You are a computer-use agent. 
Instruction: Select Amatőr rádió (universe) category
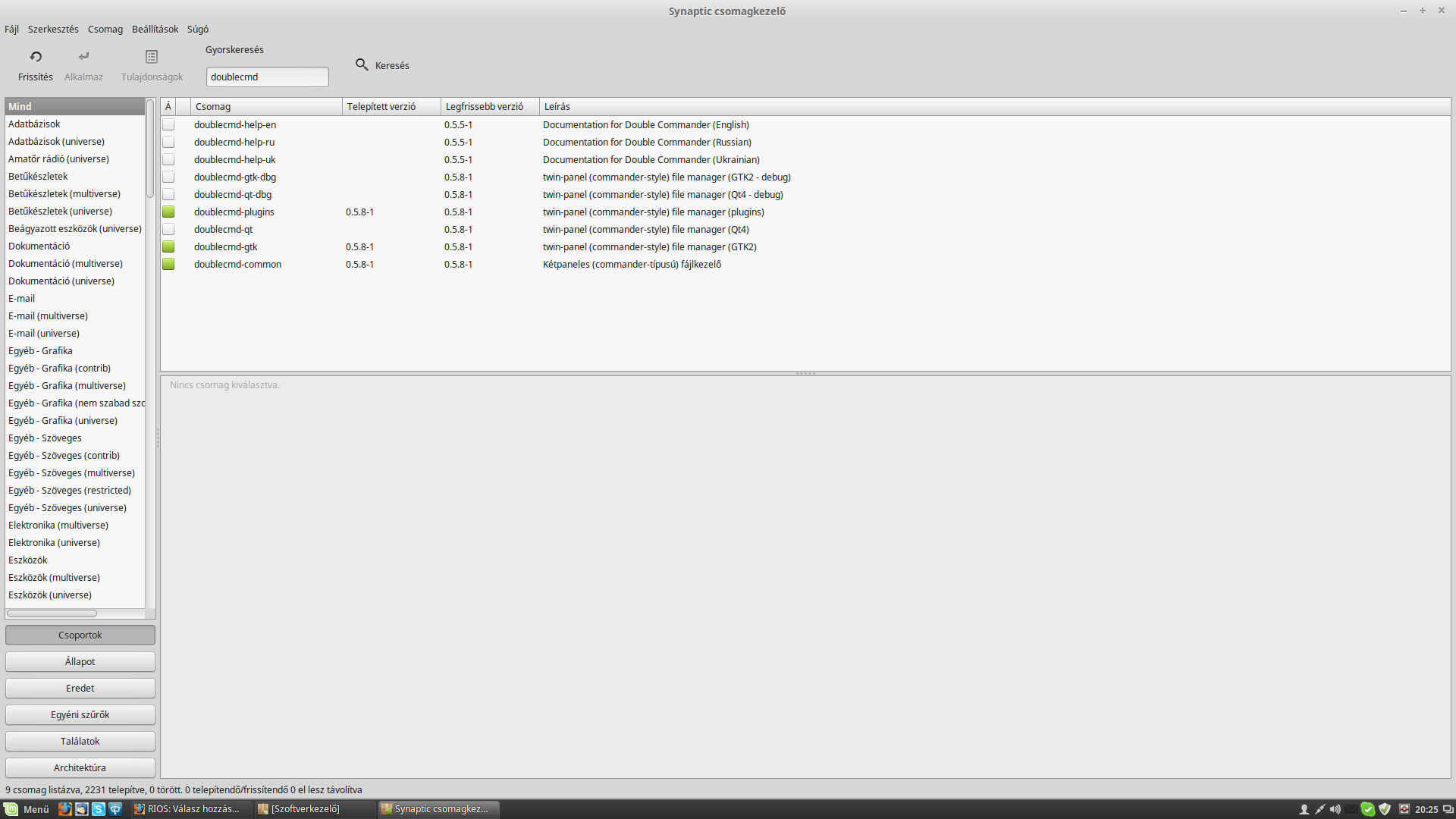click(x=75, y=159)
